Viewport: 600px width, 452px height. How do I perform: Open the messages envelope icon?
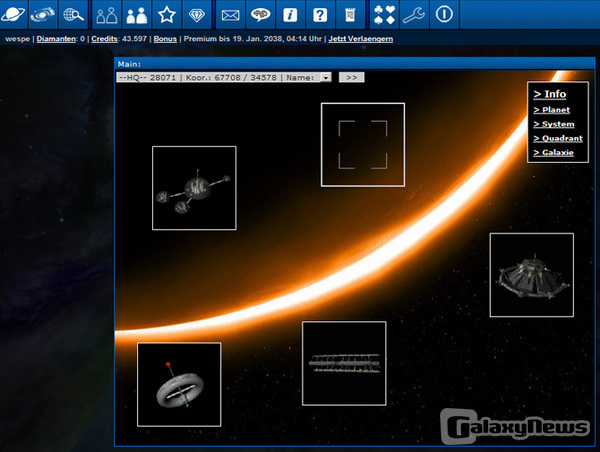(x=230, y=14)
